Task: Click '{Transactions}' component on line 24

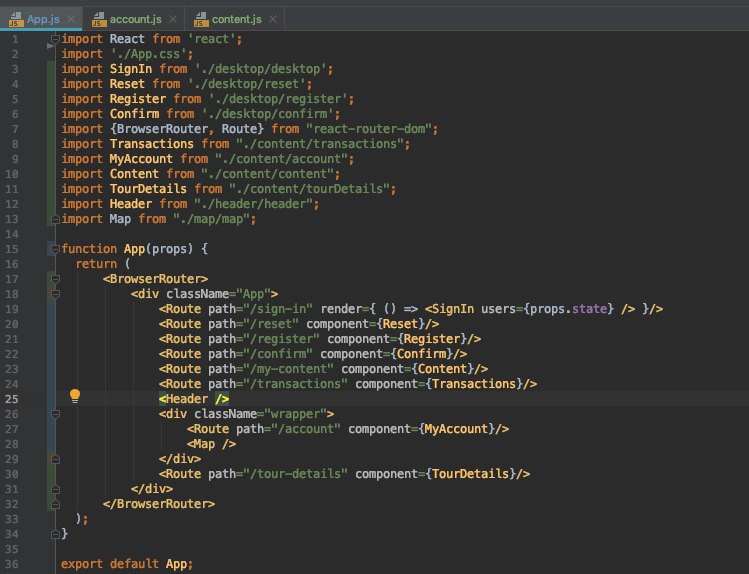Action: click(x=474, y=384)
